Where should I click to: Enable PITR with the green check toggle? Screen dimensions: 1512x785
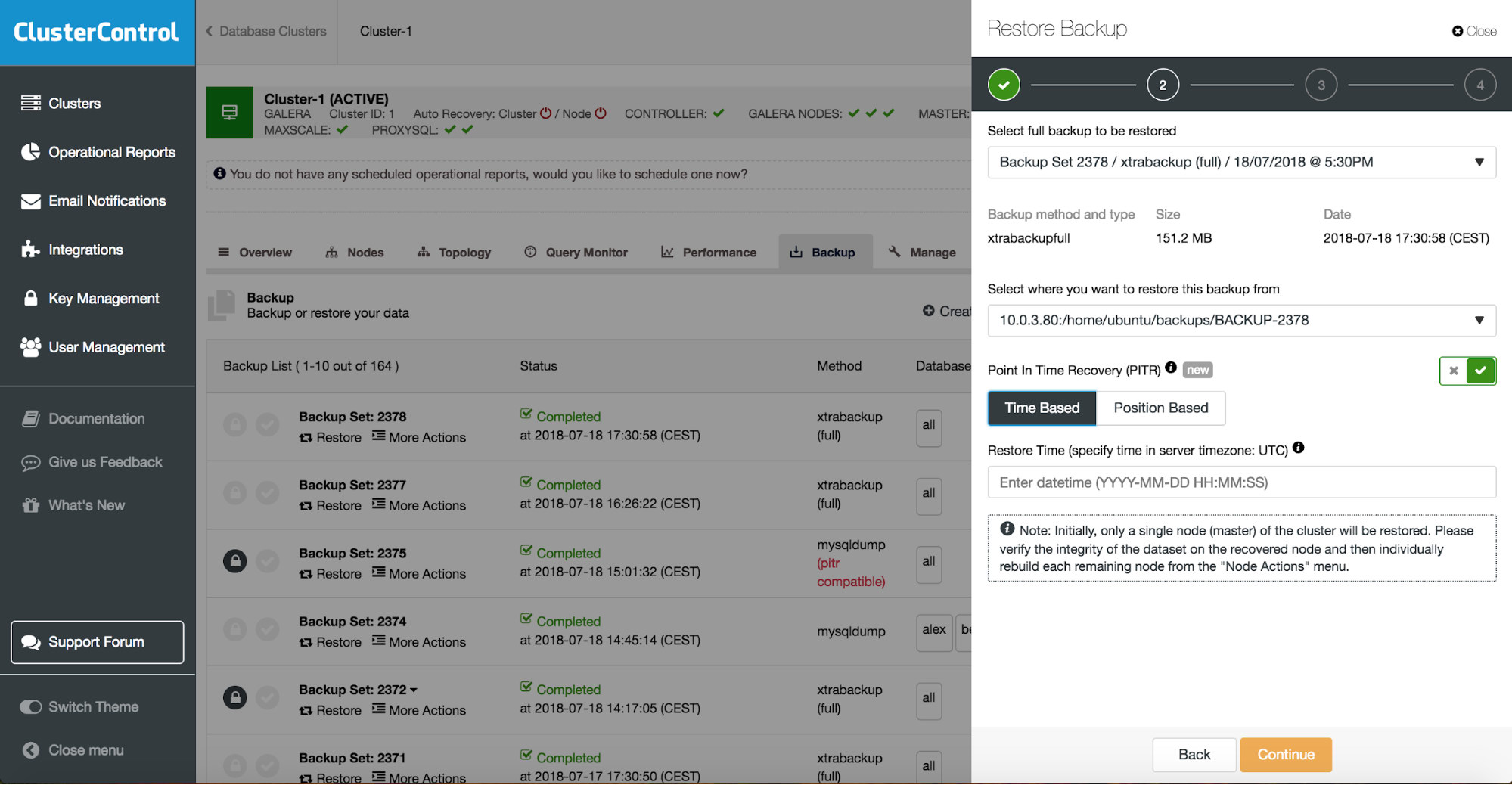pos(1480,371)
